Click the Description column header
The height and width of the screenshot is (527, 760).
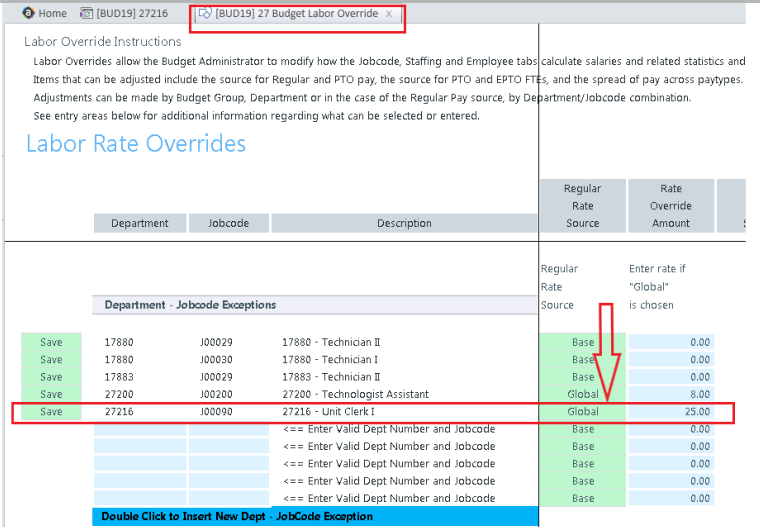[404, 223]
